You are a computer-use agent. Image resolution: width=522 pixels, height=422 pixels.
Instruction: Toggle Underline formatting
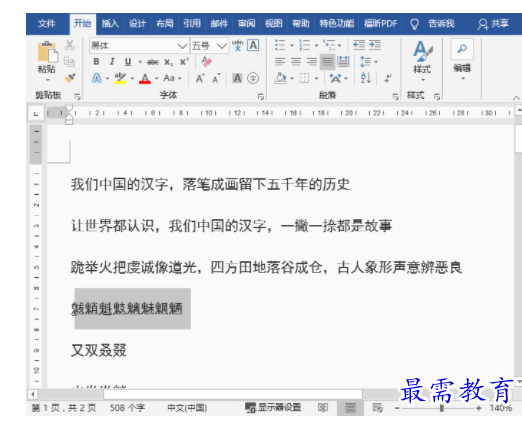128,62
